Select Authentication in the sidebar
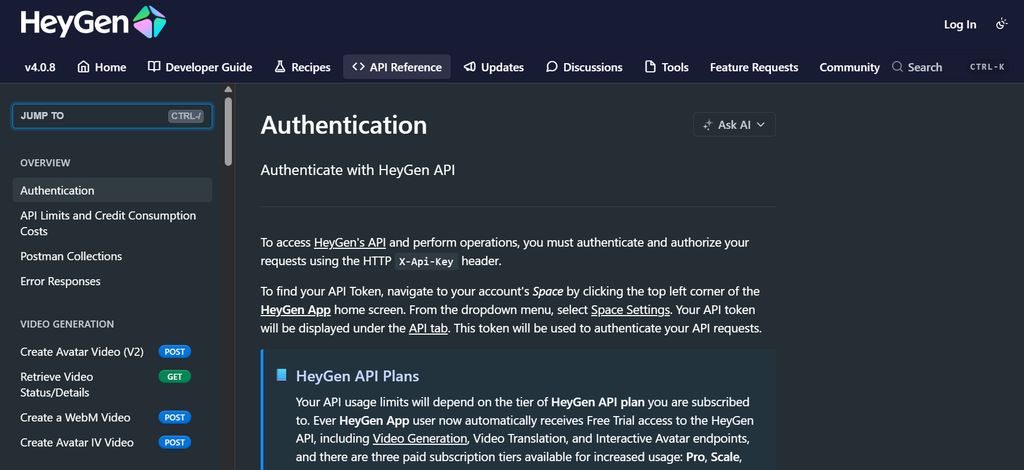The height and width of the screenshot is (470, 1024). (x=112, y=191)
